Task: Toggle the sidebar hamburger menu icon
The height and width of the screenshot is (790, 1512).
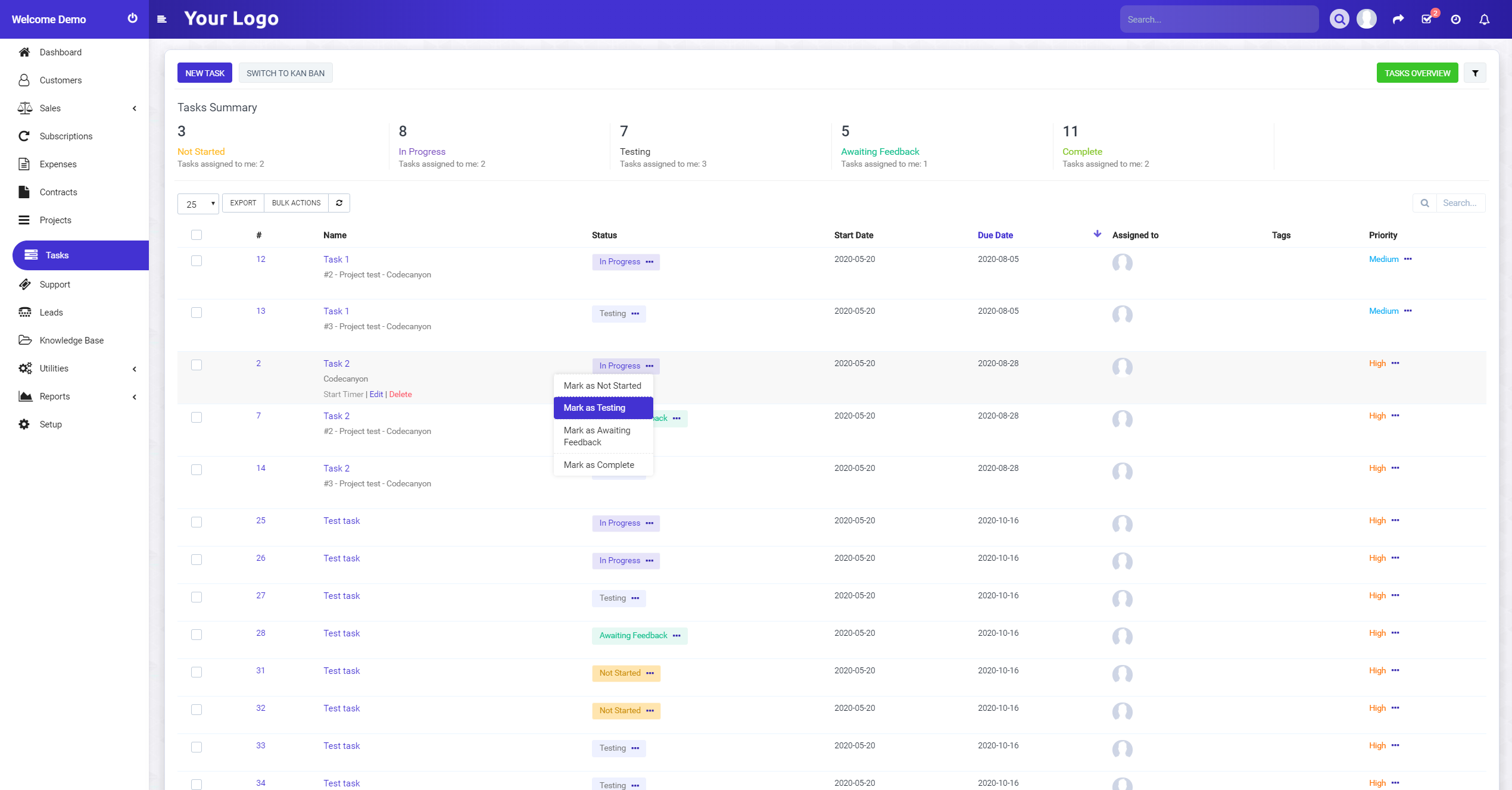Action: (x=161, y=19)
